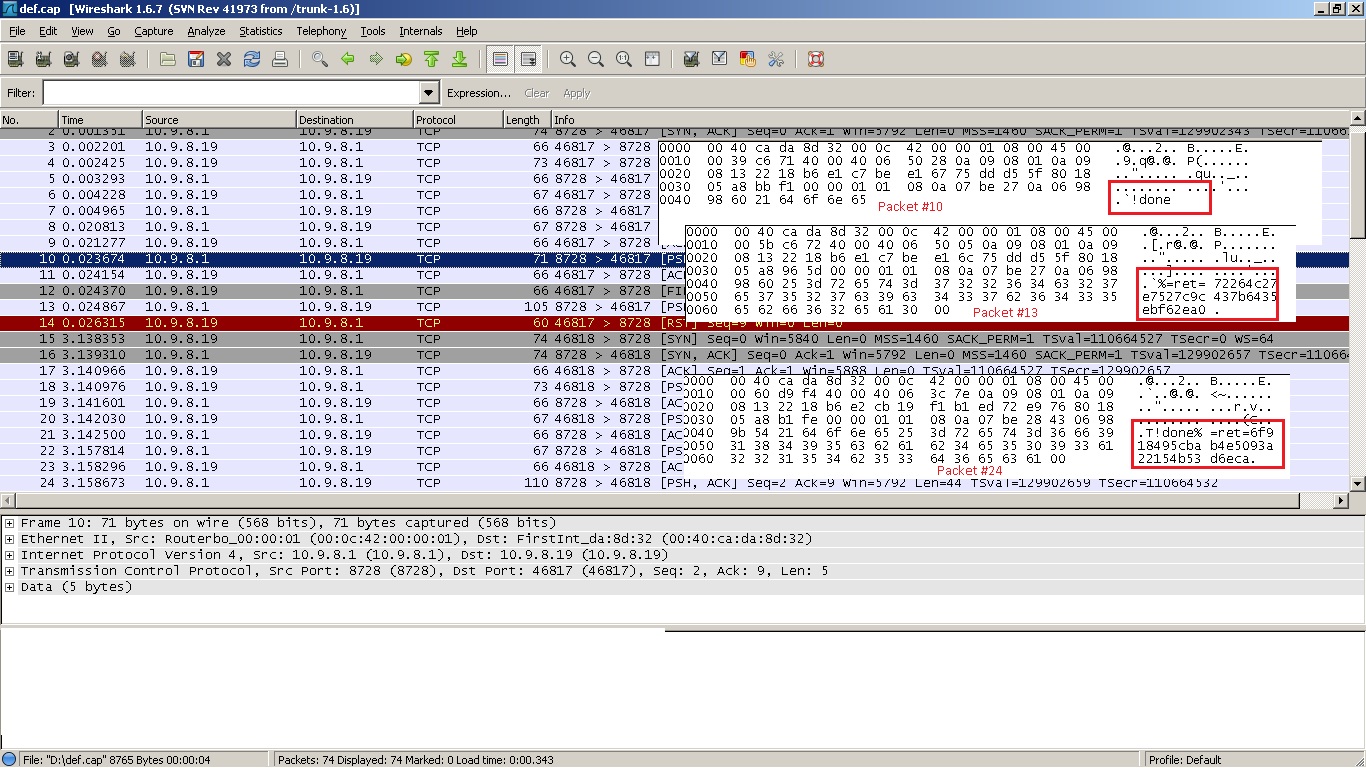Open the Analyze menu

tap(206, 31)
